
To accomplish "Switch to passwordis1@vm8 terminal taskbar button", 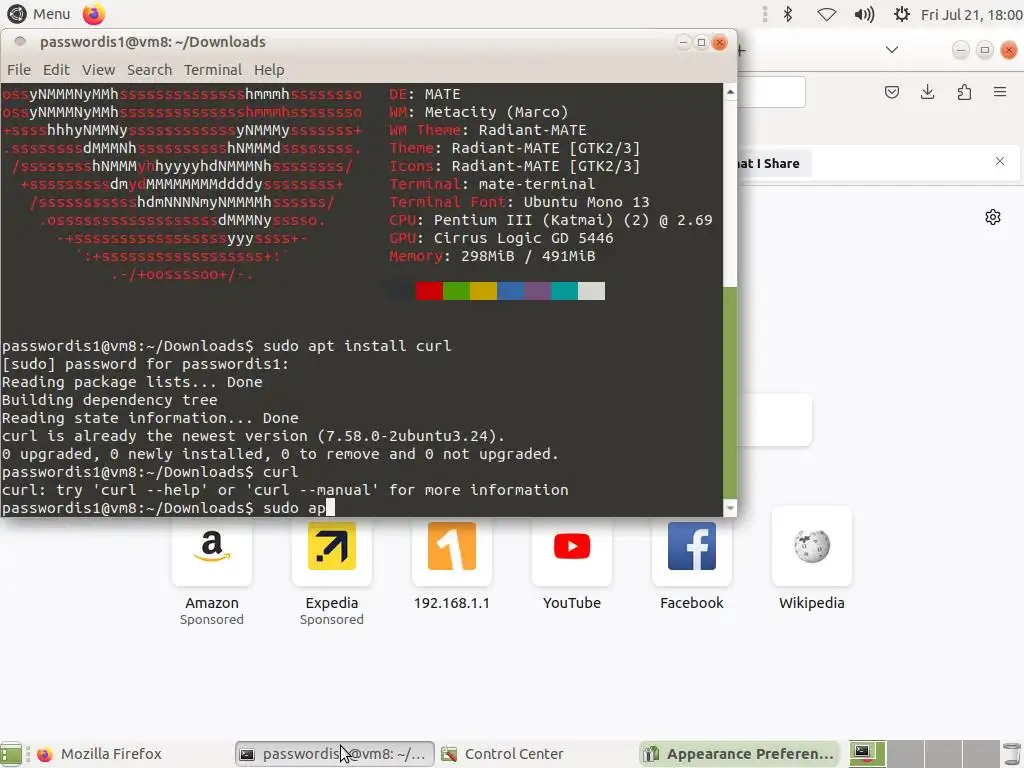I will click(x=334, y=754).
